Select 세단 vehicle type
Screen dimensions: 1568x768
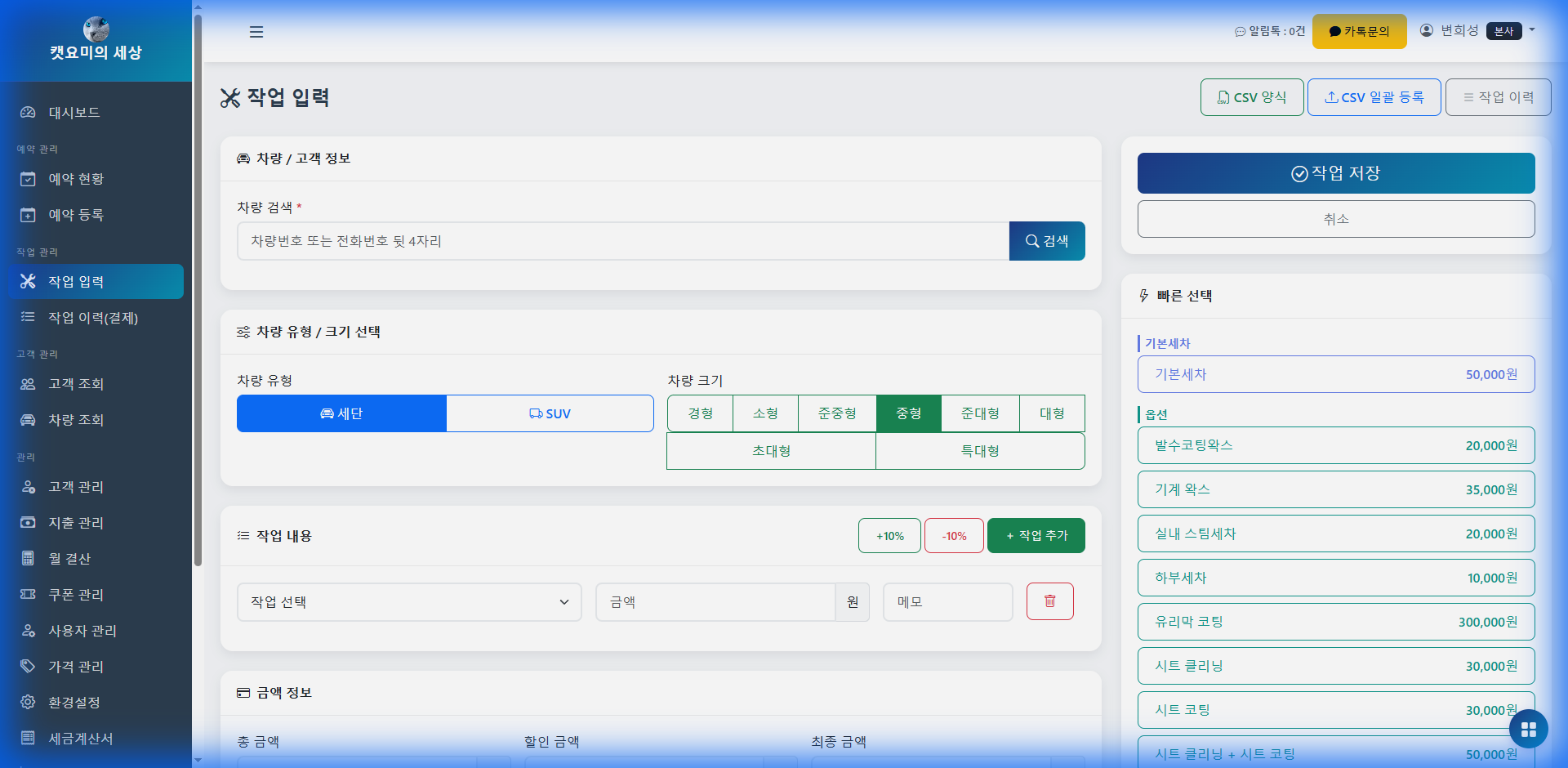(x=341, y=413)
